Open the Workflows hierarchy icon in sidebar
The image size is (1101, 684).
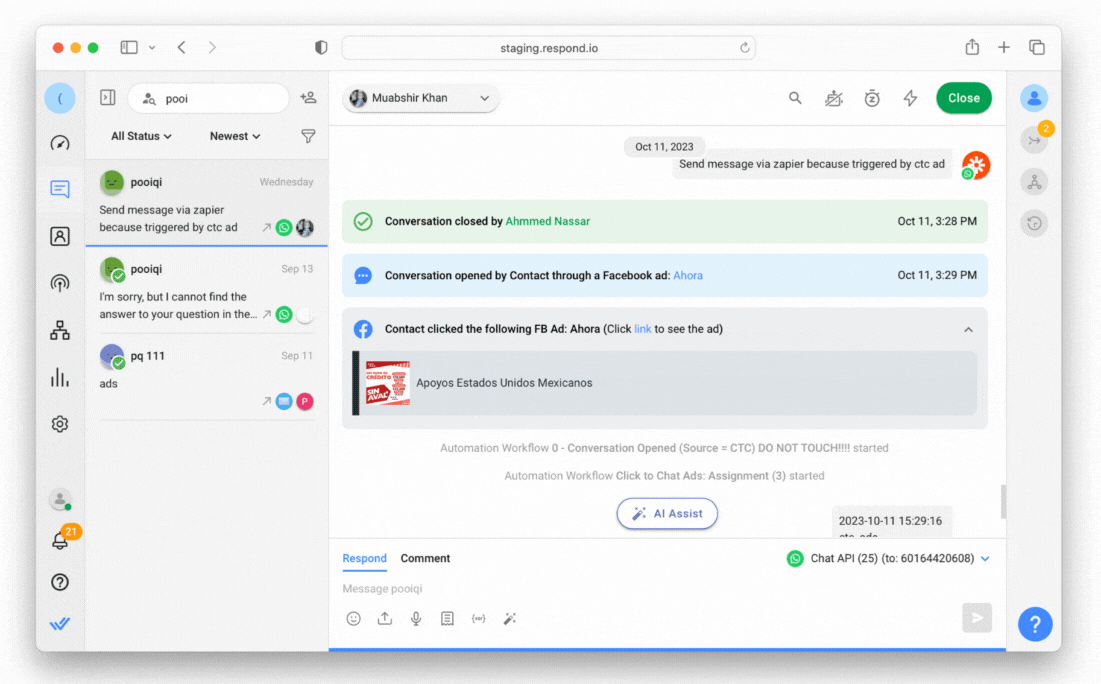pyautogui.click(x=60, y=330)
